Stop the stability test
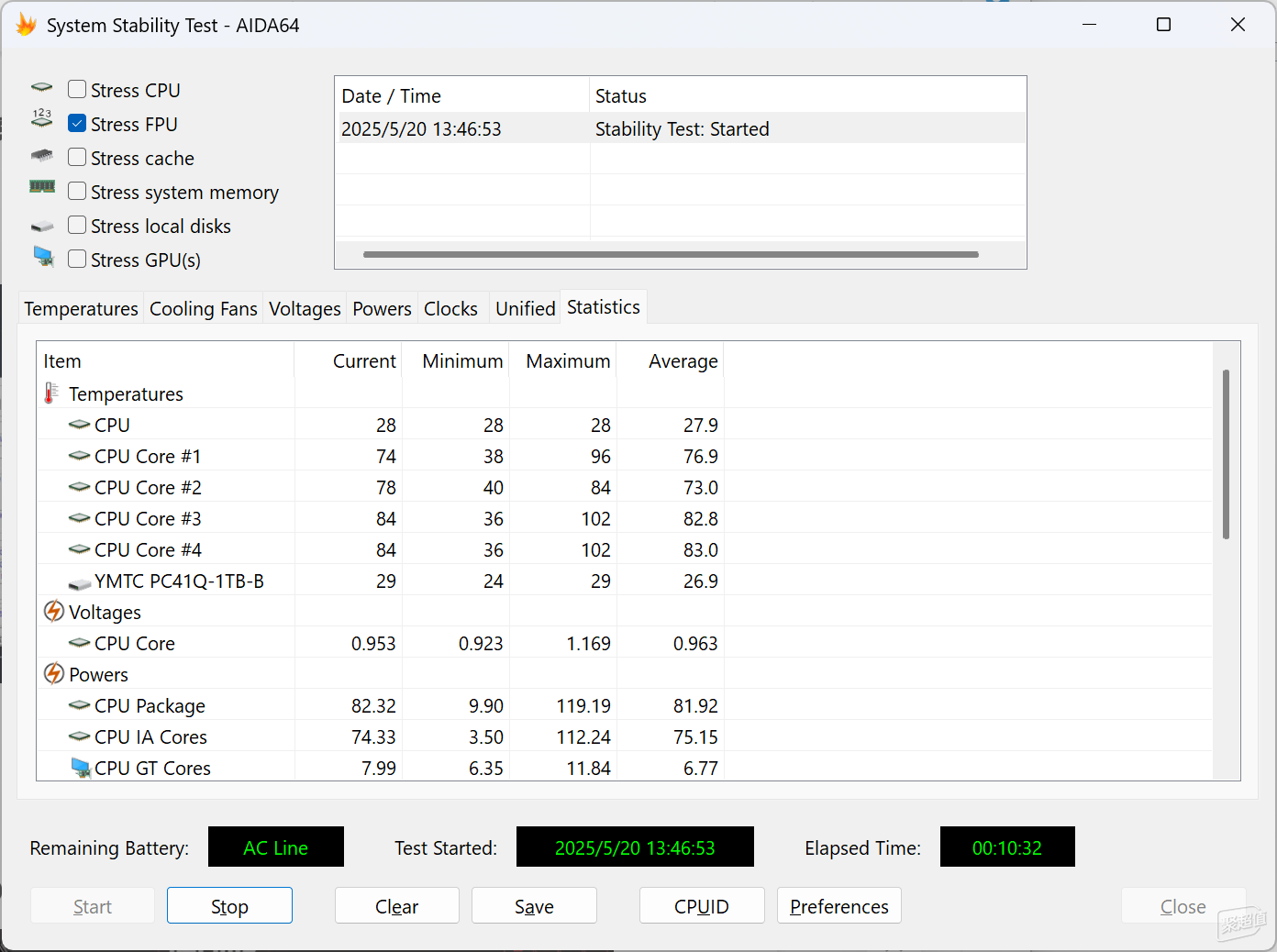Image resolution: width=1277 pixels, height=952 pixels. (229, 906)
